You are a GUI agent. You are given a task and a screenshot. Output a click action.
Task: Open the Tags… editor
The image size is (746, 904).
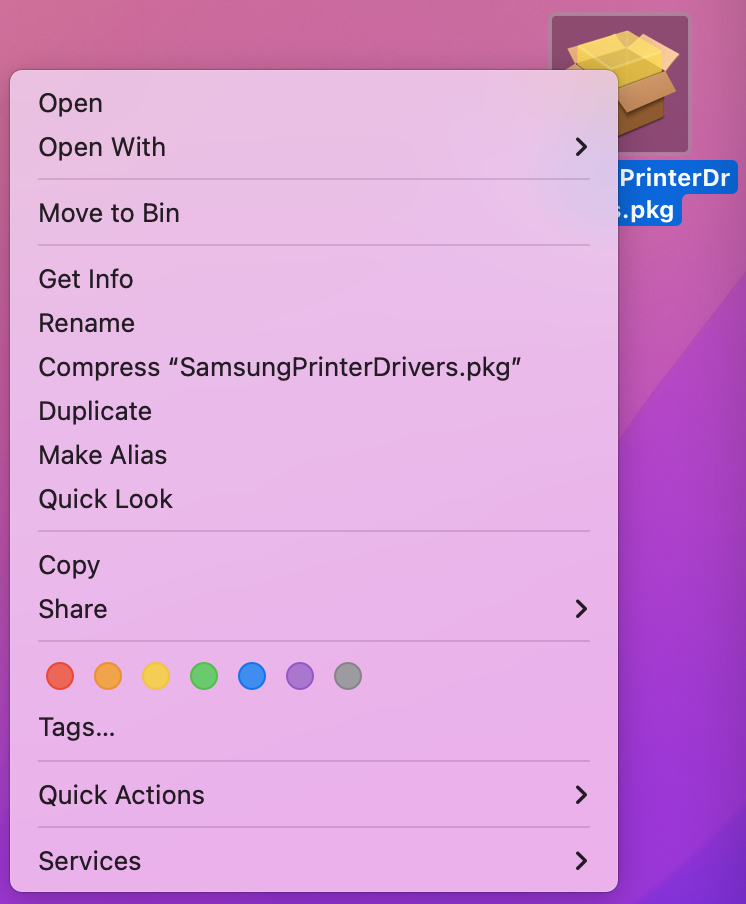pos(314,727)
